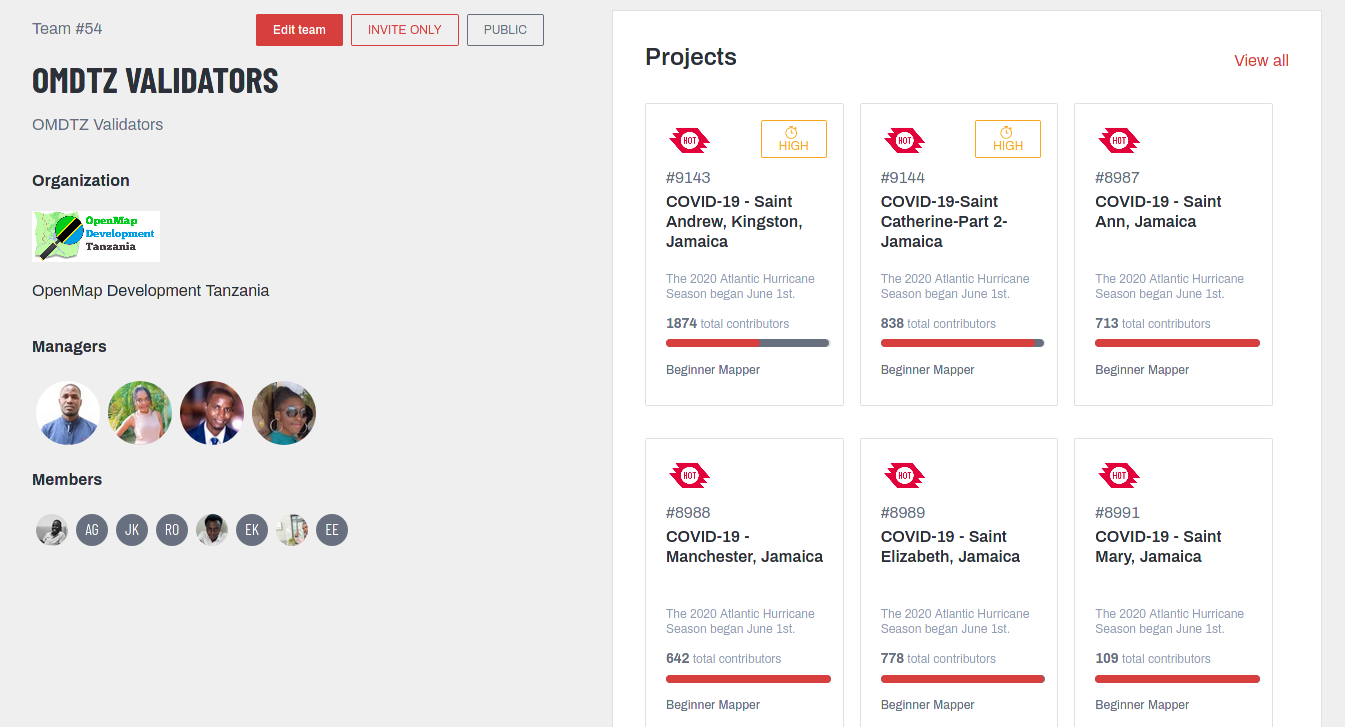This screenshot has width=1345, height=727.
Task: Open the member photo avatar before EE
Action: click(x=292, y=530)
